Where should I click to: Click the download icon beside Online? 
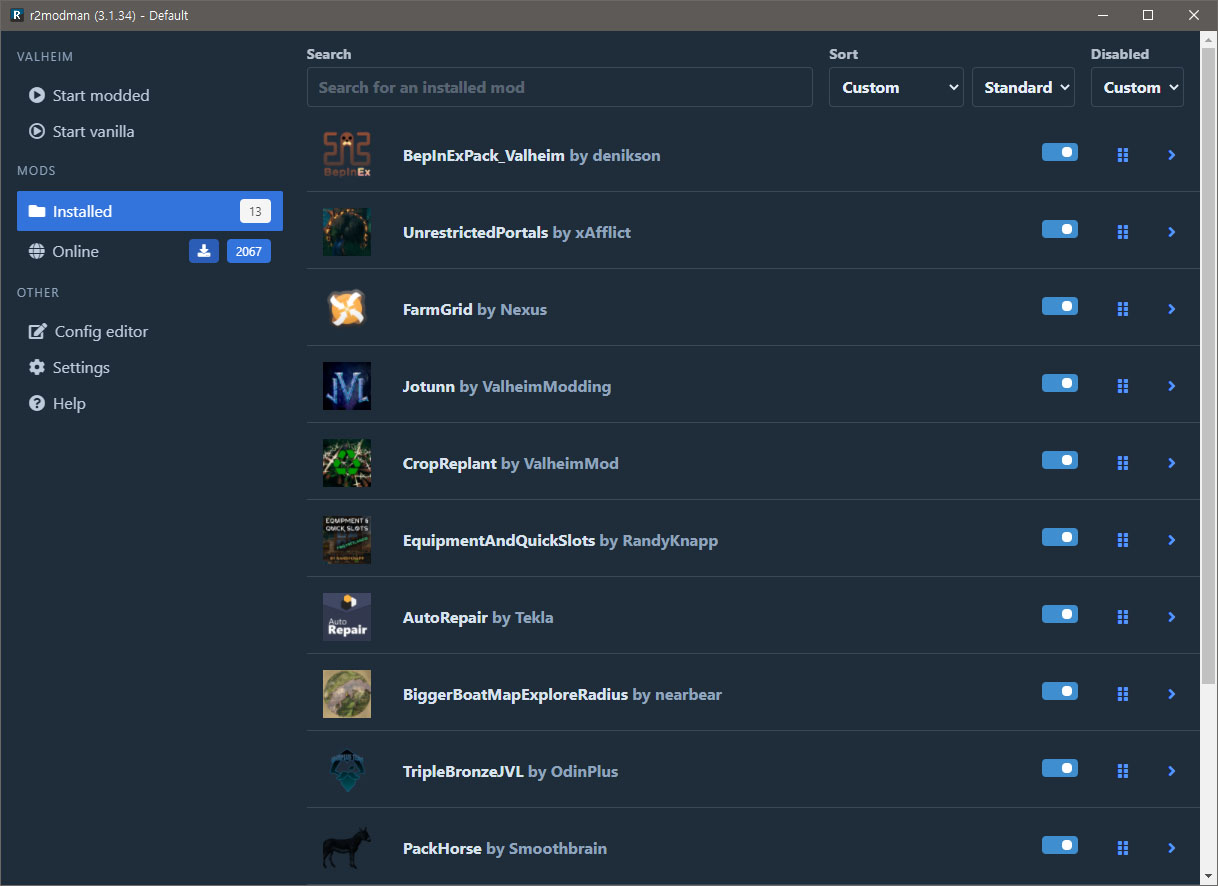(x=204, y=251)
